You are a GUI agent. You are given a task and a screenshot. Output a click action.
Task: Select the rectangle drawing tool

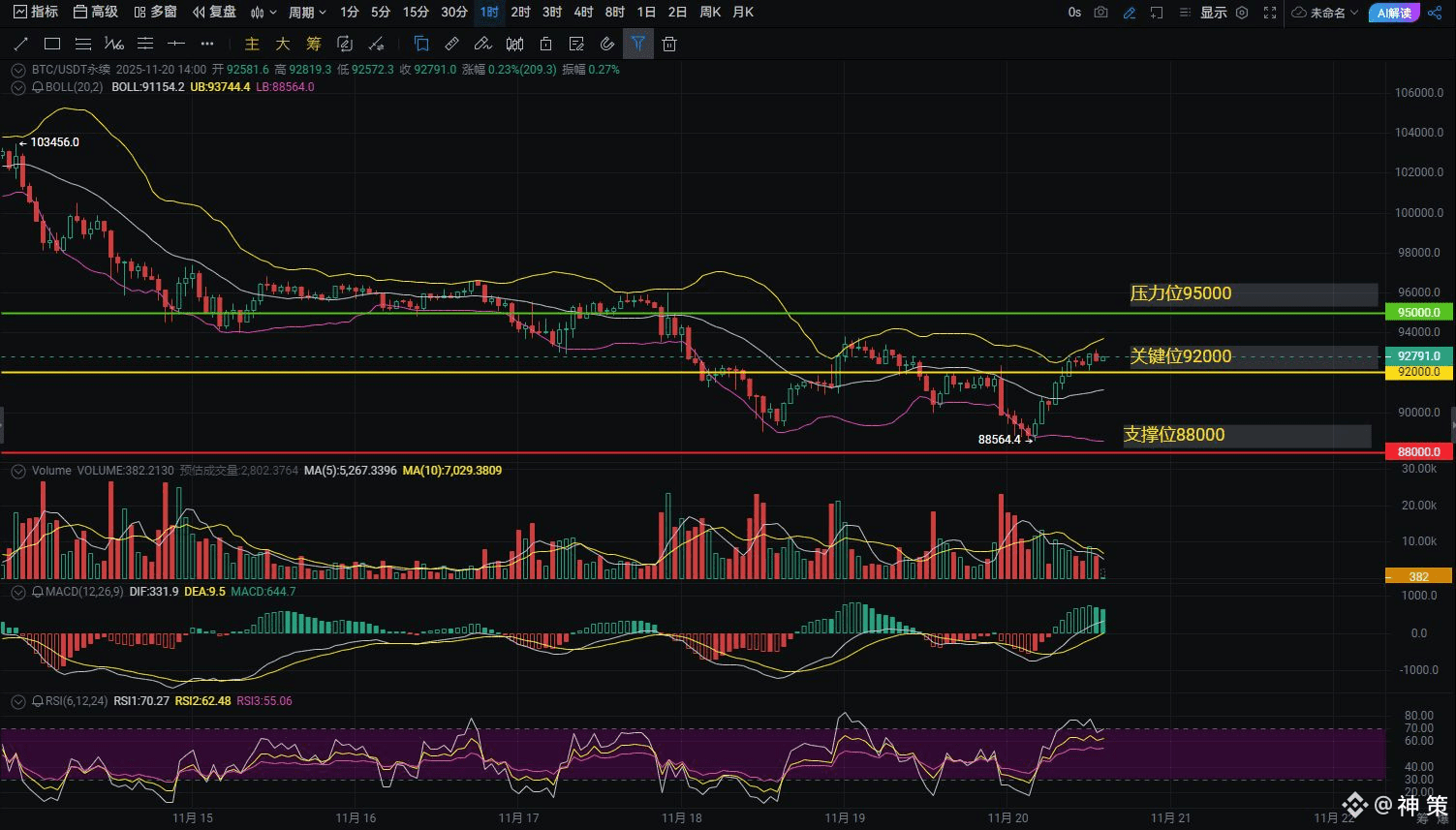coord(52,44)
